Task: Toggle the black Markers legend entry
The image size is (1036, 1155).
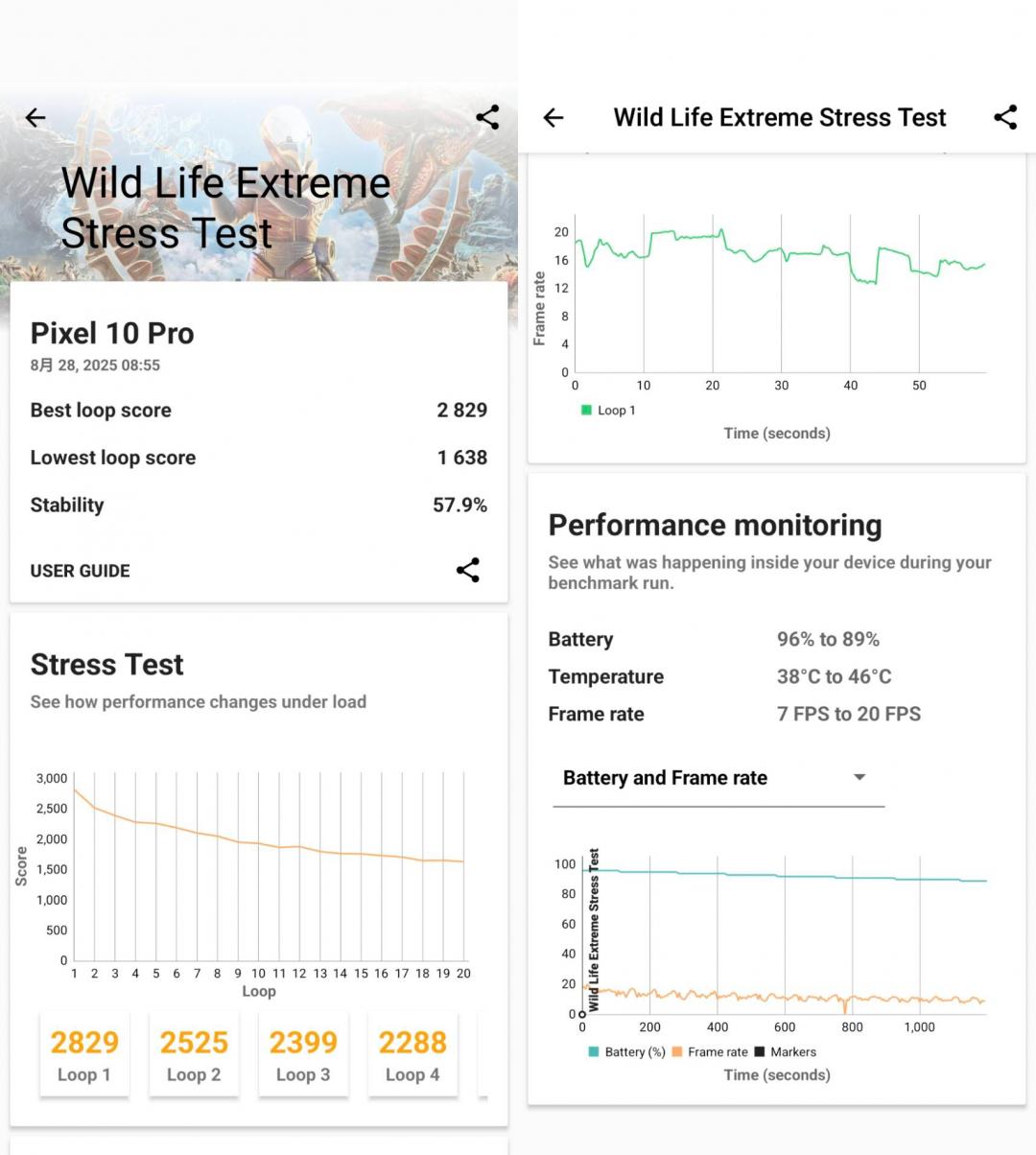Action: tap(760, 1052)
